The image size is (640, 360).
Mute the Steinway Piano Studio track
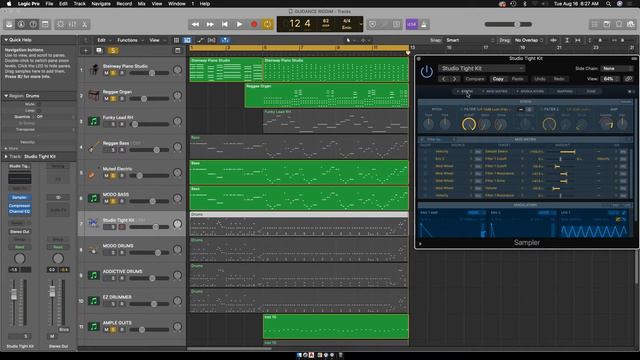tap(107, 73)
